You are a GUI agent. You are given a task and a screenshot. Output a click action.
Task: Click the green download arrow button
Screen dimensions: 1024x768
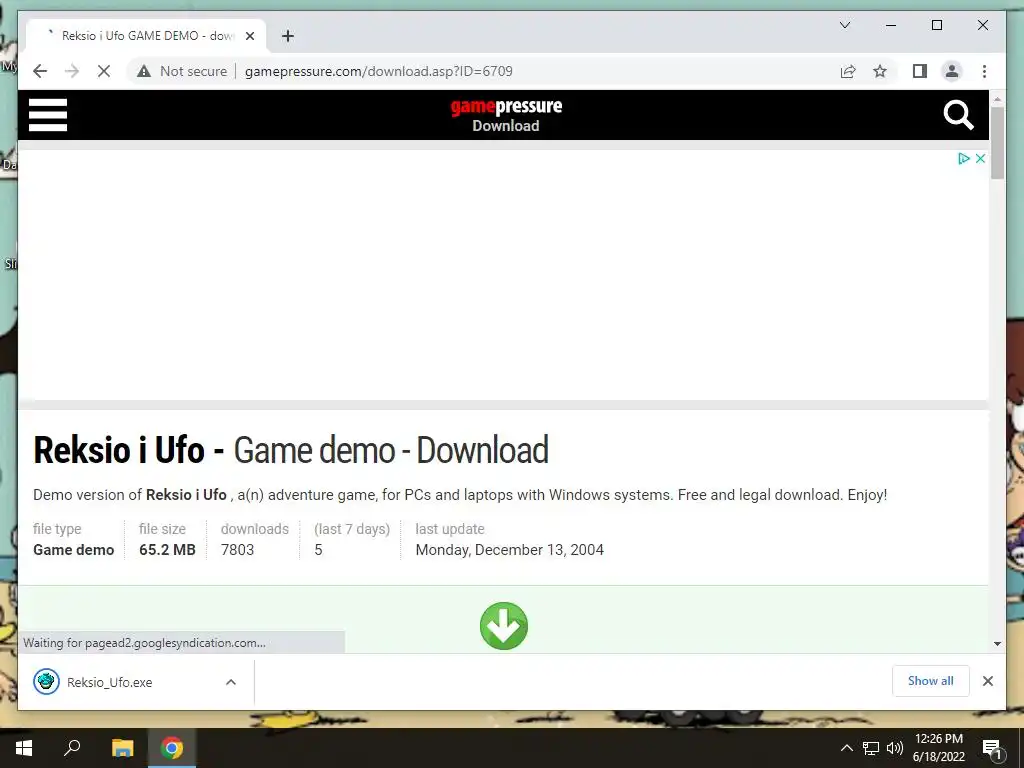[x=504, y=626]
